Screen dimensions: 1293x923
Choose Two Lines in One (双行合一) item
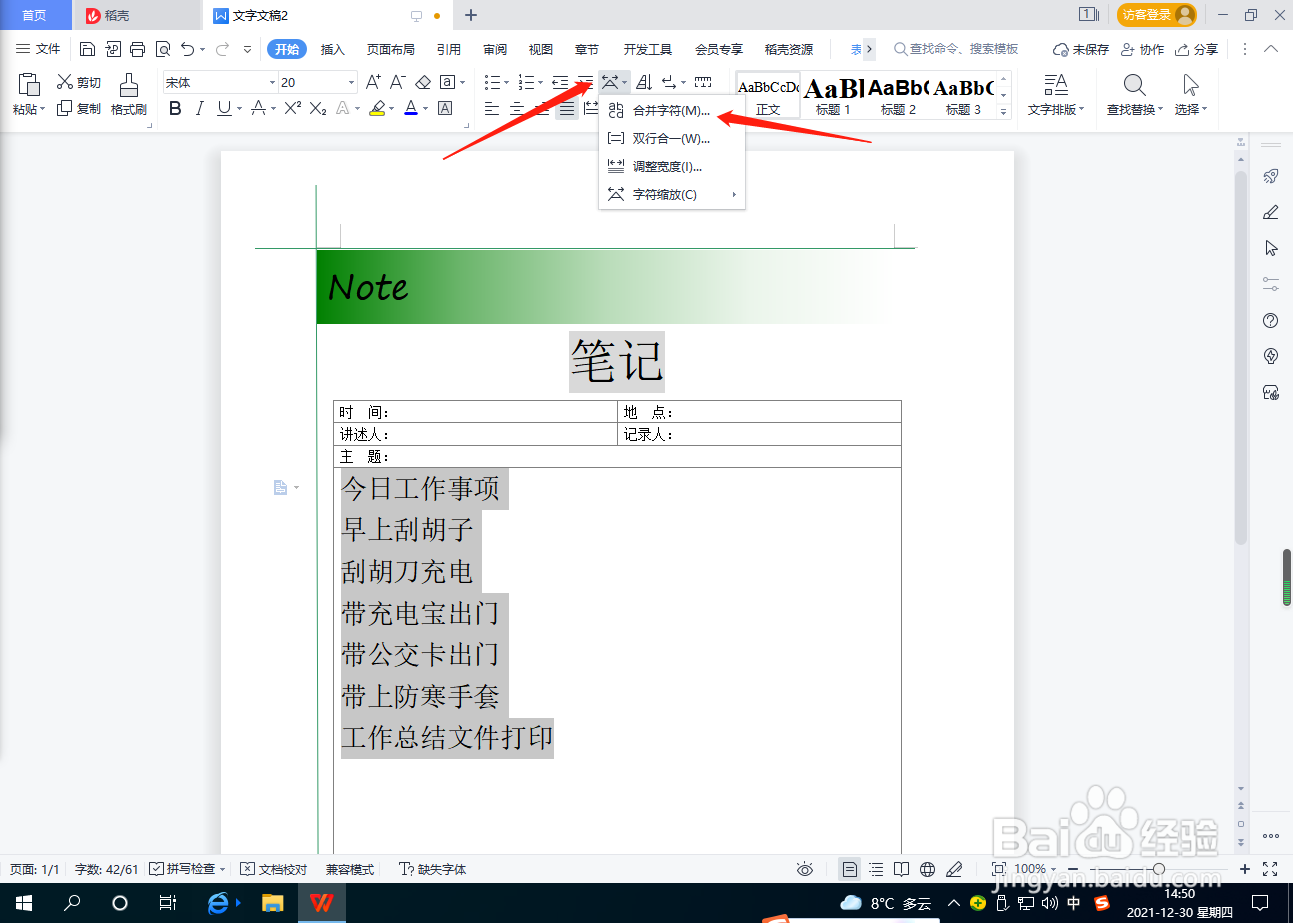point(671,138)
